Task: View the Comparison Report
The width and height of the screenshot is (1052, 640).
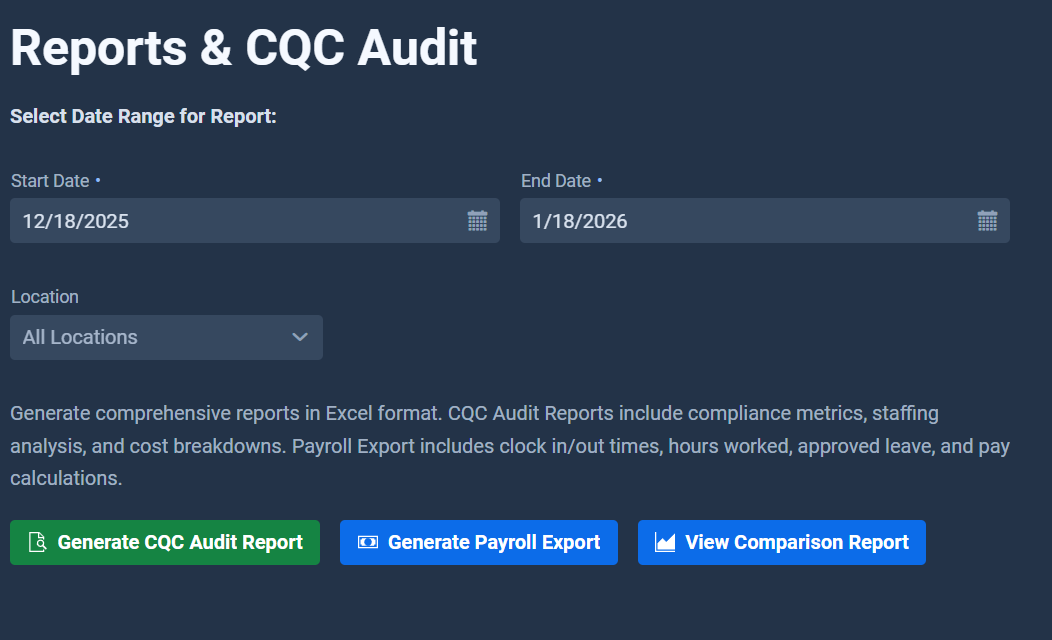Action: 781,542
